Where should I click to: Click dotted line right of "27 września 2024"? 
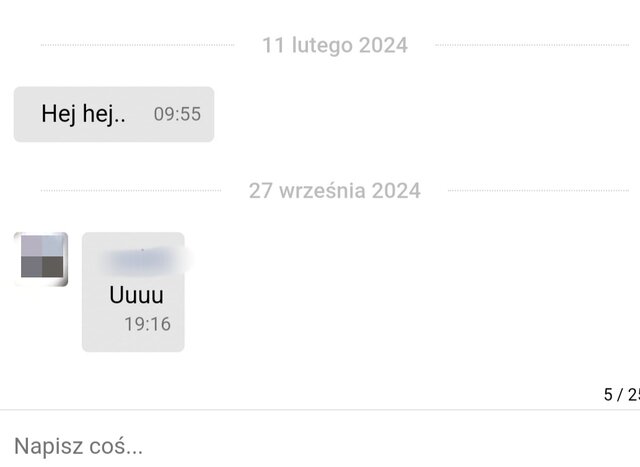pos(538,190)
